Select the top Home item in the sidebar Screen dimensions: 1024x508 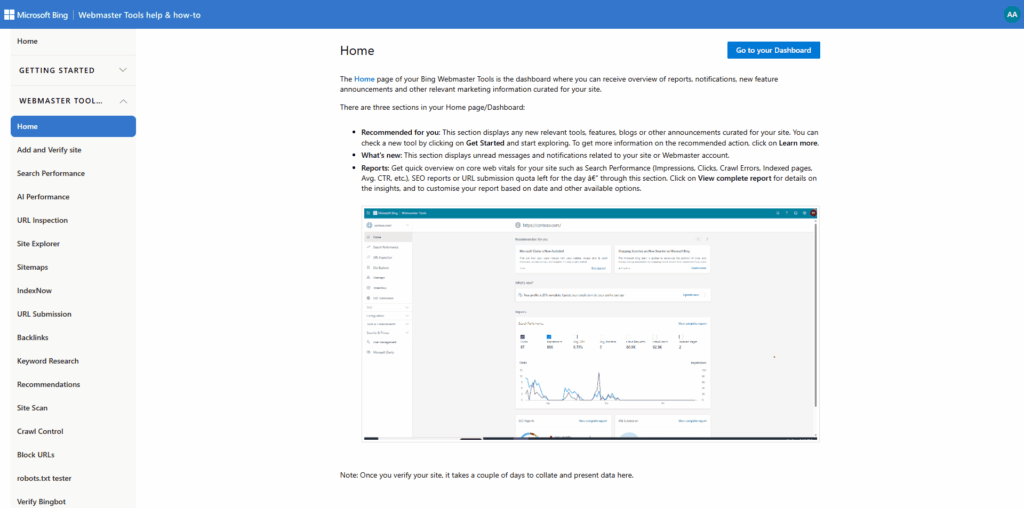click(28, 41)
